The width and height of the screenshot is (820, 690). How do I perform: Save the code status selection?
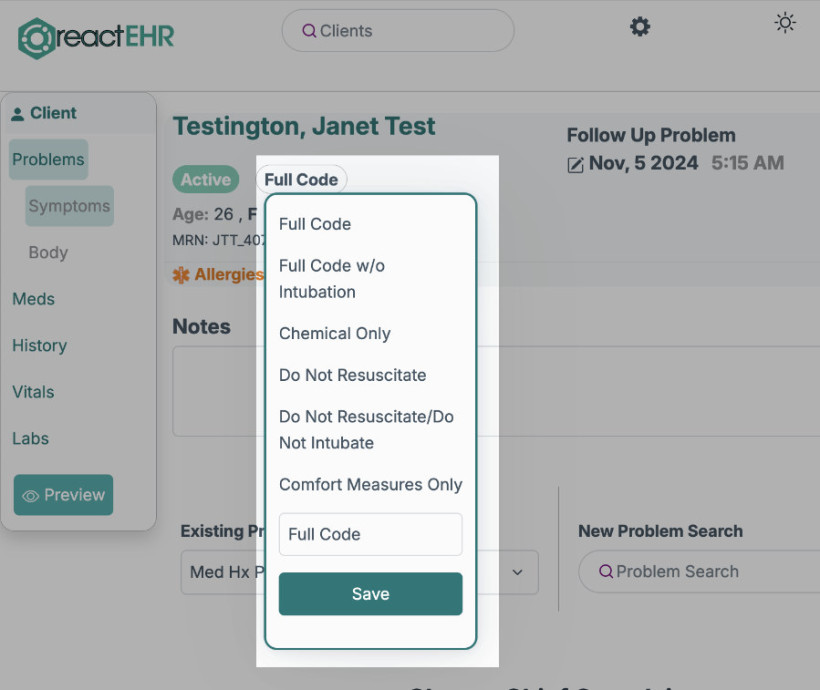point(370,594)
